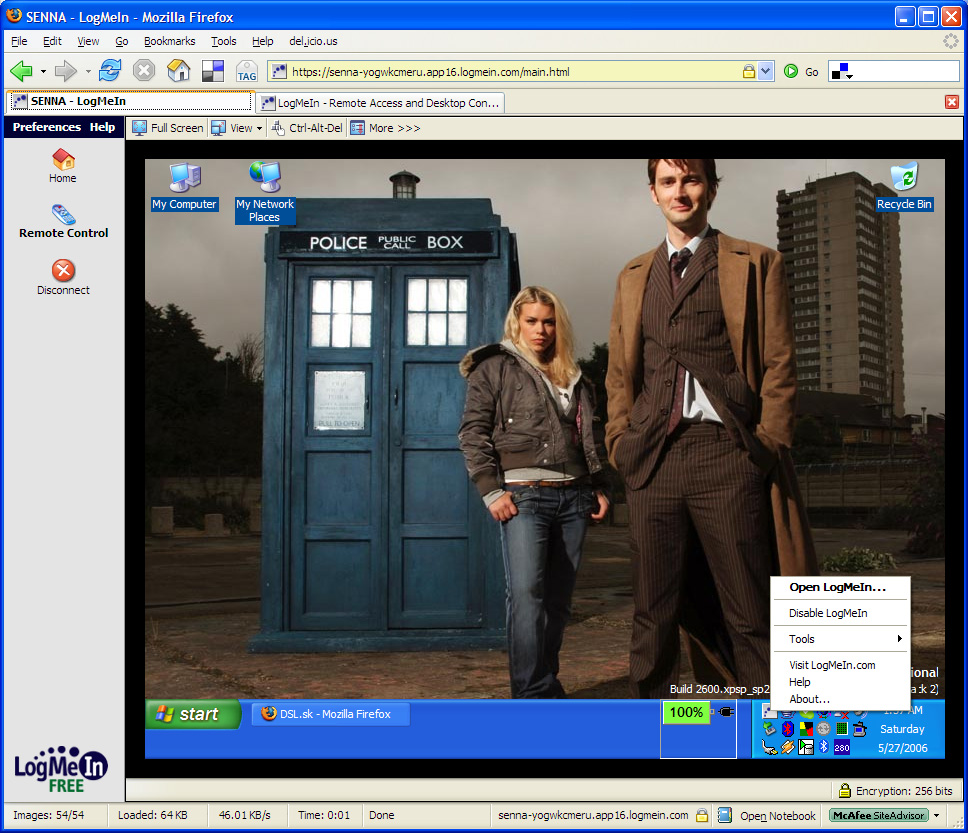This screenshot has height=833, width=968.
Task: Open the File menu
Action: (x=19, y=41)
